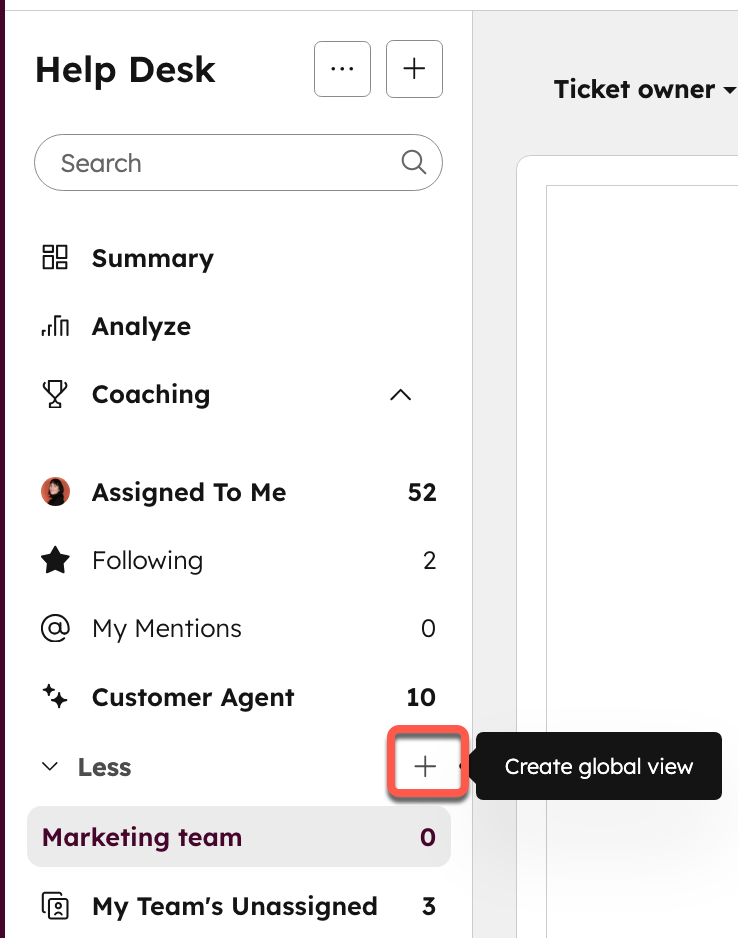Open Assigned To Me showing 52 tickets
The height and width of the screenshot is (938, 738).
(x=188, y=492)
